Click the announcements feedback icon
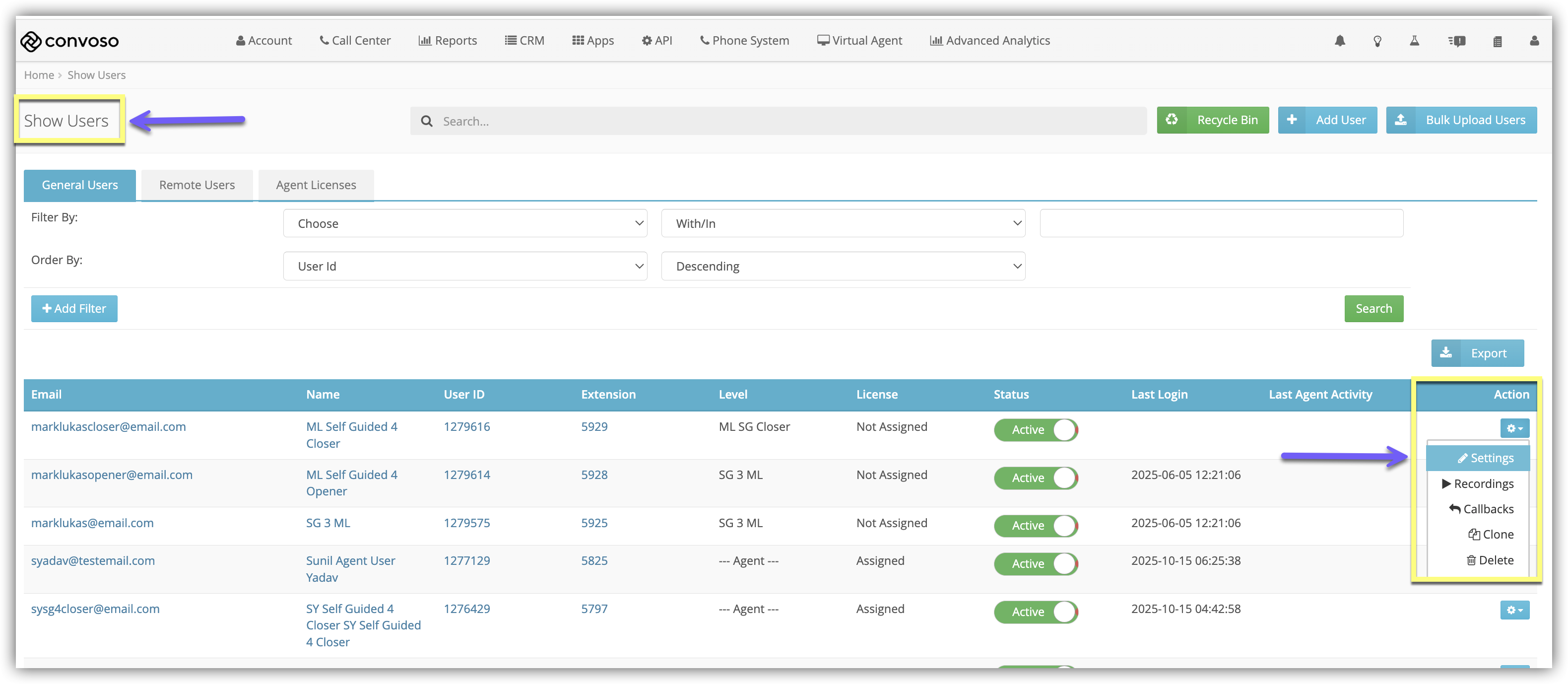Screen dimensions: 1568x684 [x=1457, y=41]
